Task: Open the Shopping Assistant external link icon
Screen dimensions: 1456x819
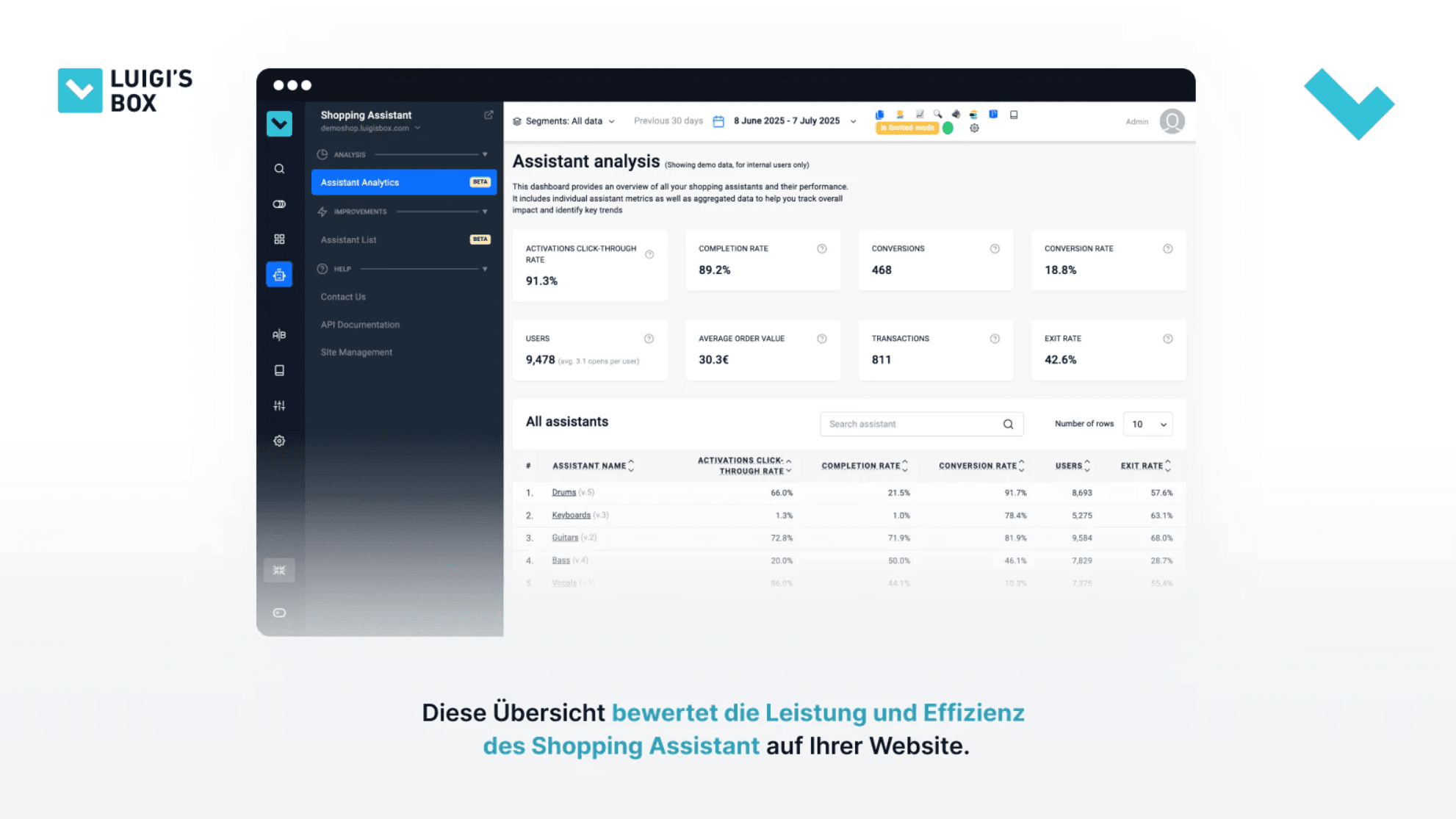Action: pos(489,115)
